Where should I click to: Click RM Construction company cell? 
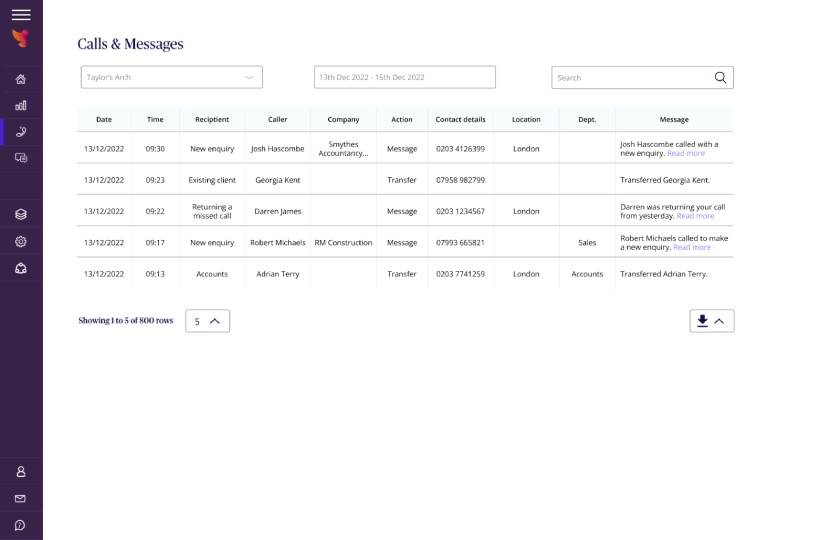tap(343, 243)
